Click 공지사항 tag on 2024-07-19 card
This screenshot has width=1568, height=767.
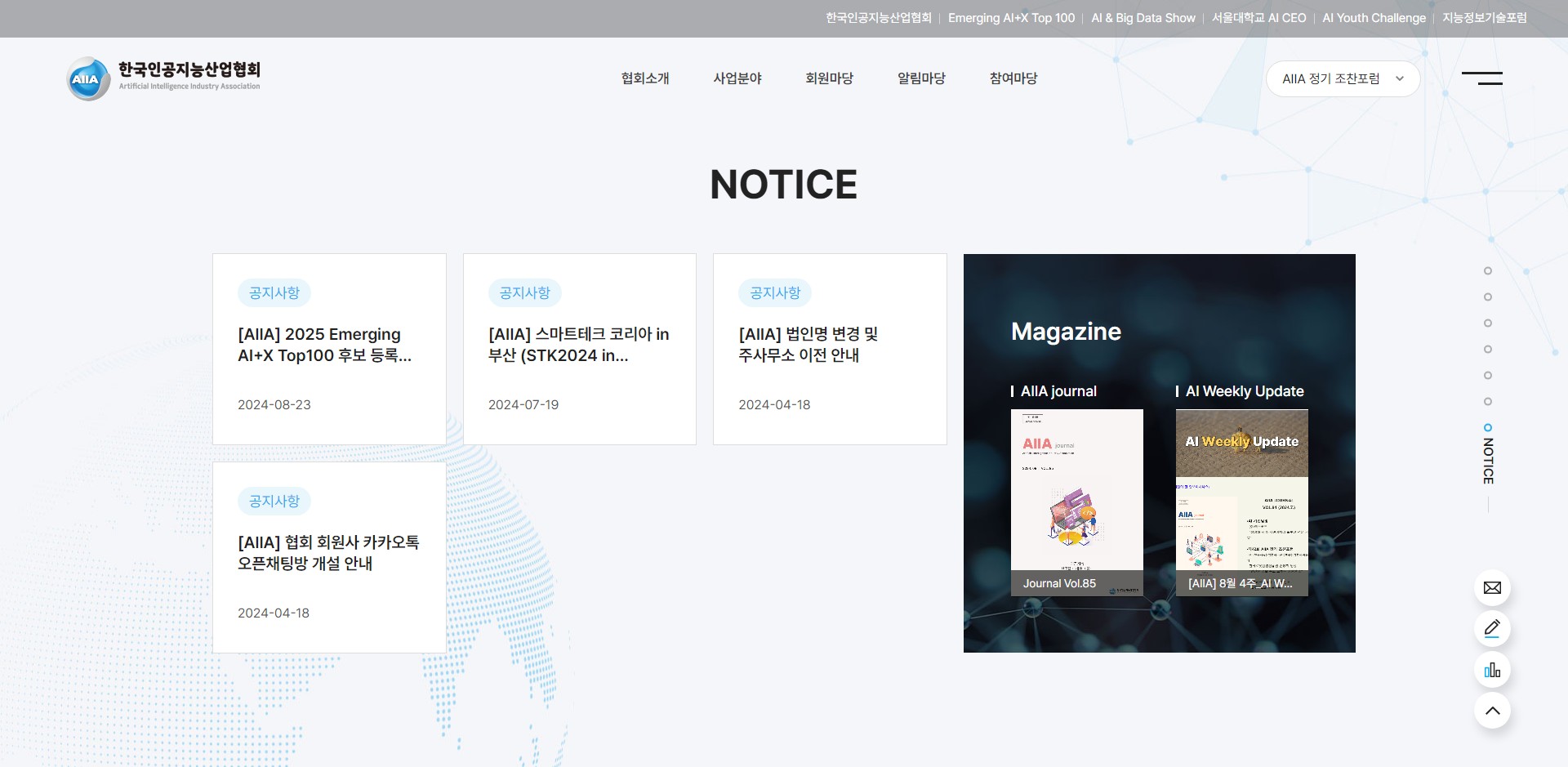(525, 293)
